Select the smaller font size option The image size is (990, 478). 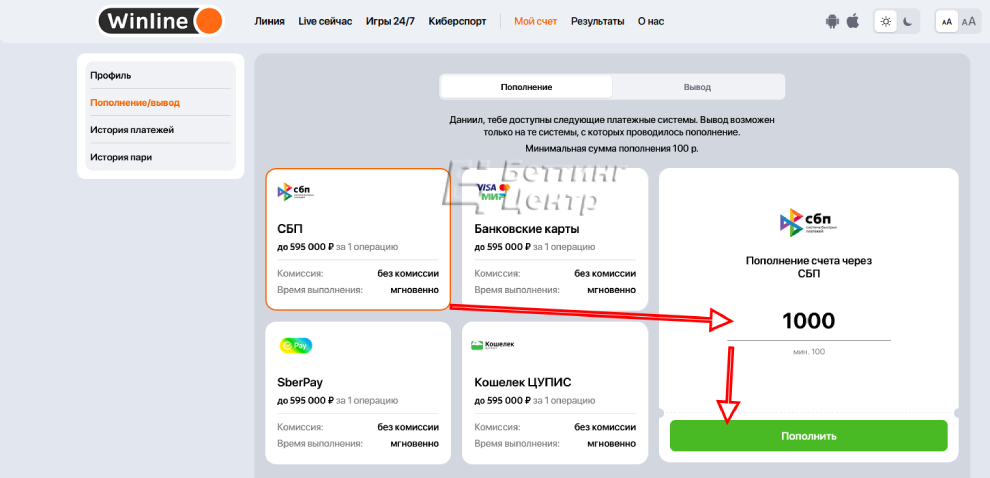point(946,21)
